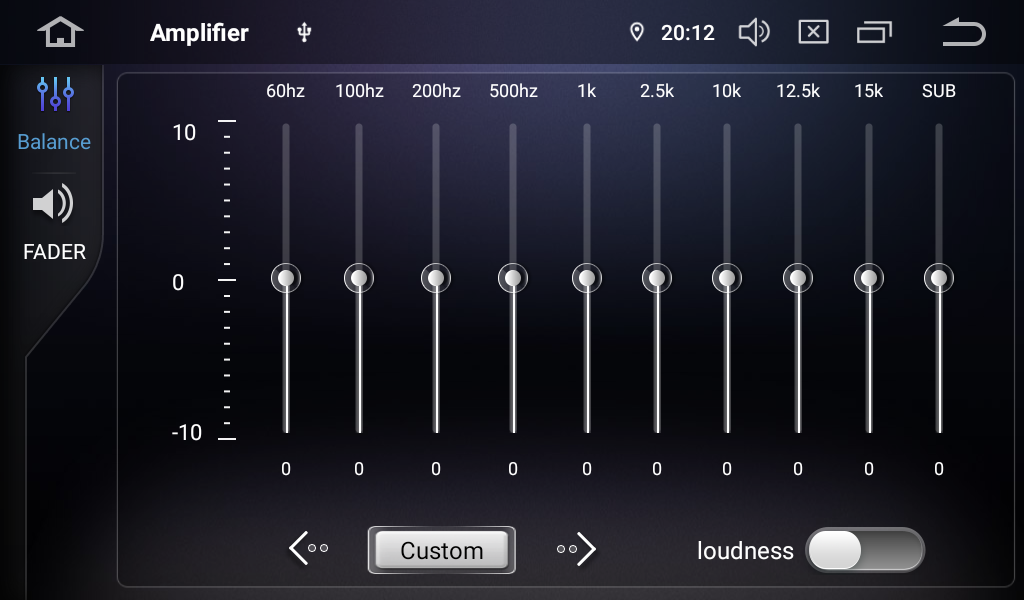Click the SUB slider handle
The width and height of the screenshot is (1024, 600).
click(939, 278)
